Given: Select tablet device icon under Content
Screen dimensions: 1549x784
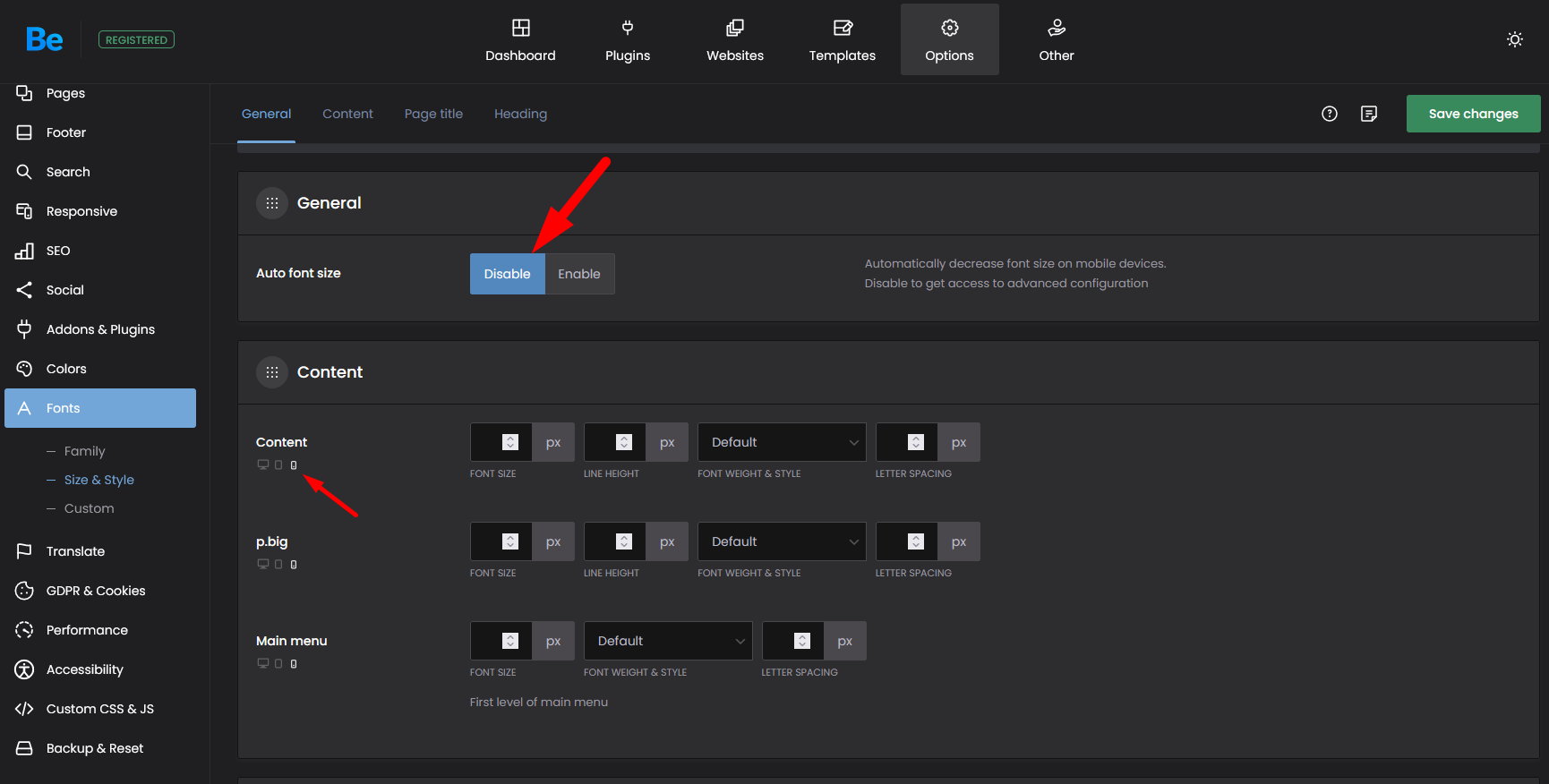Looking at the screenshot, I should click(x=278, y=464).
